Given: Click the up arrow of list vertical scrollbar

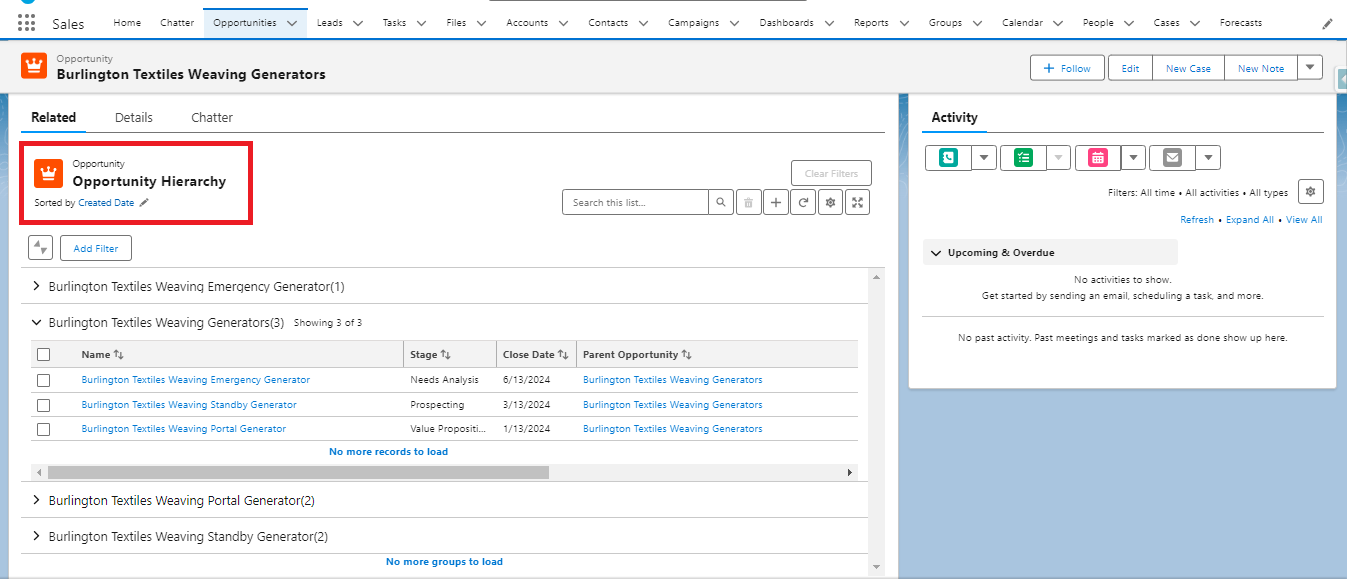Looking at the screenshot, I should coord(877,276).
